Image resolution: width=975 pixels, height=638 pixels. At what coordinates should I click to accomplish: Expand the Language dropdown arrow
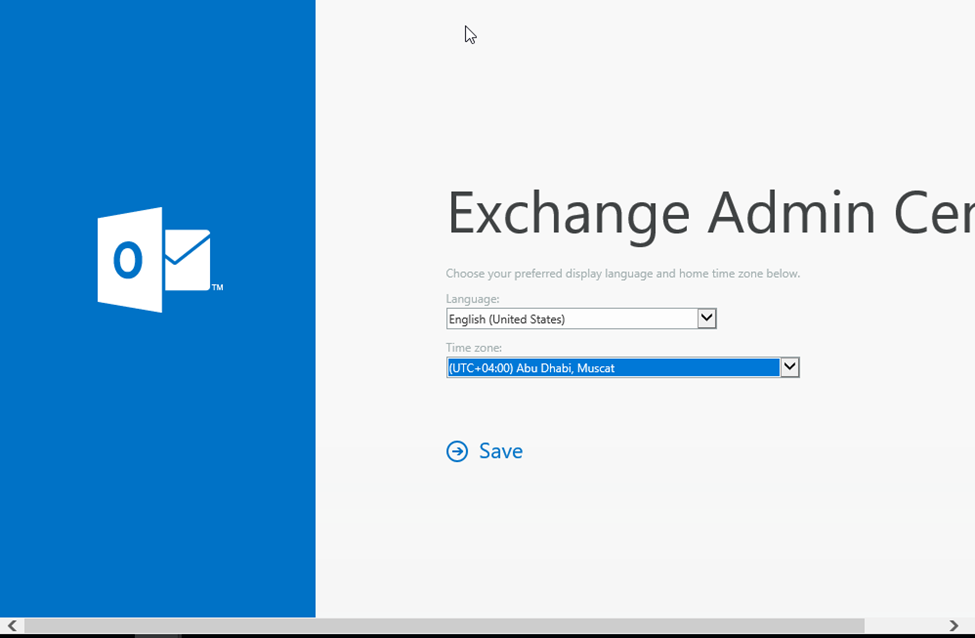pos(706,319)
